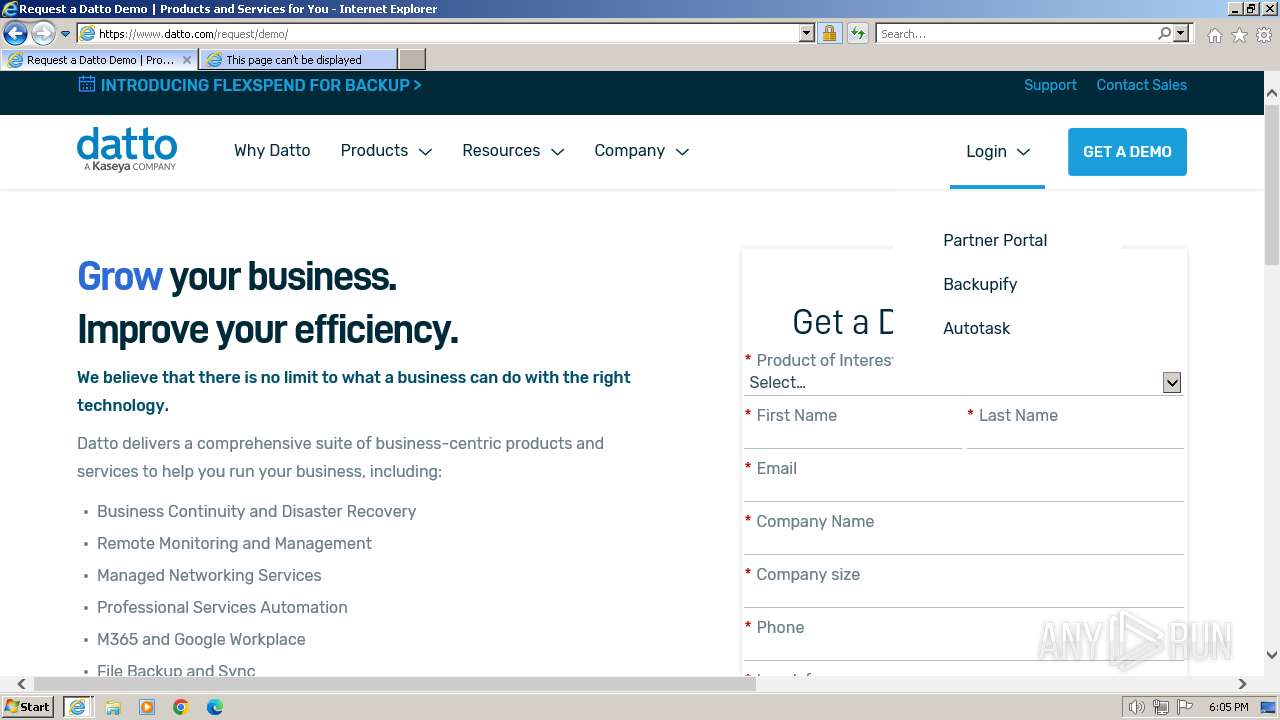
Task: Click the Datto logo
Action: coord(127,149)
